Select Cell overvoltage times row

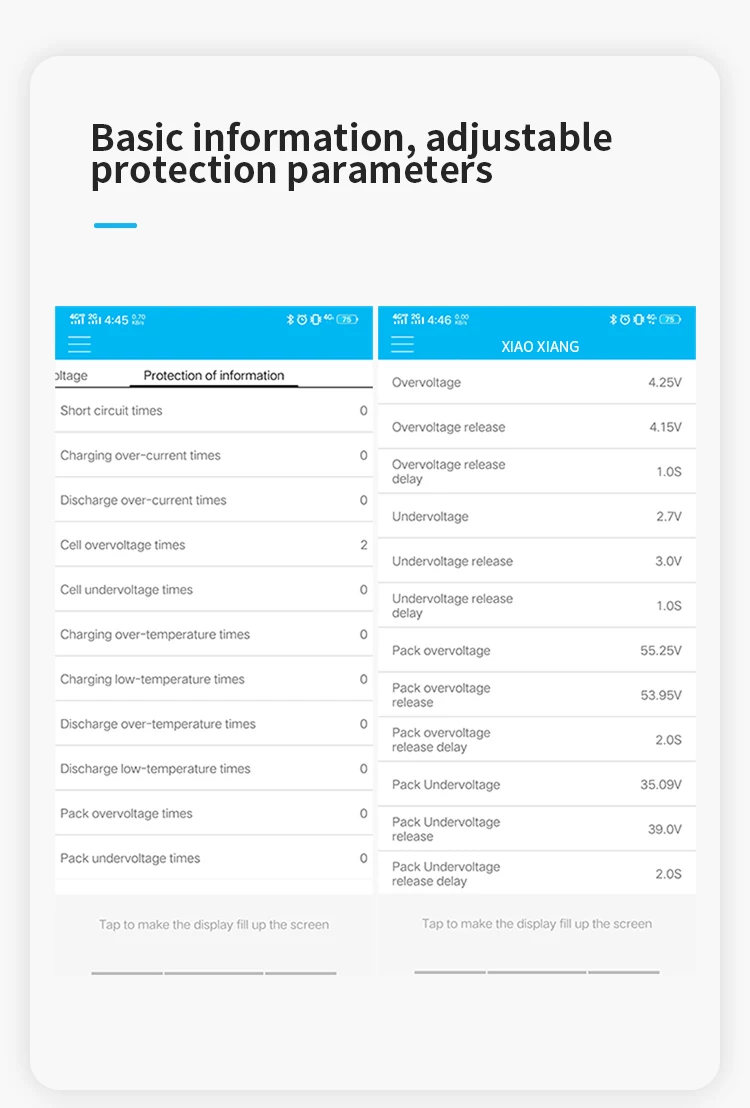[x=214, y=545]
